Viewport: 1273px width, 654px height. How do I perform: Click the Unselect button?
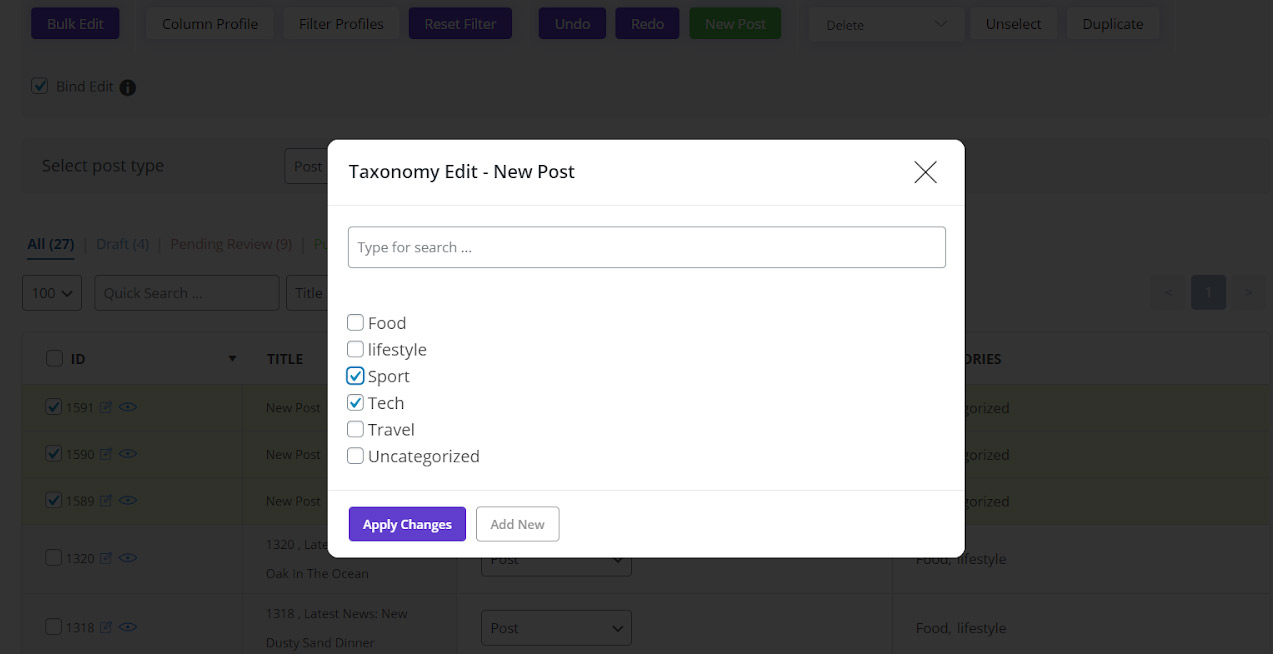coord(1013,24)
